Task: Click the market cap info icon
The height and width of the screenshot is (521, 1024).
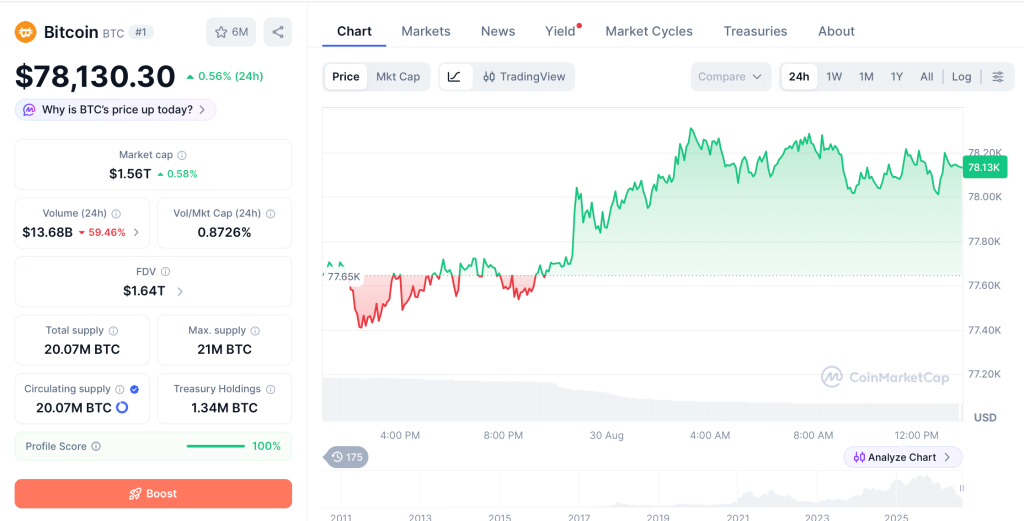Action: (x=182, y=155)
